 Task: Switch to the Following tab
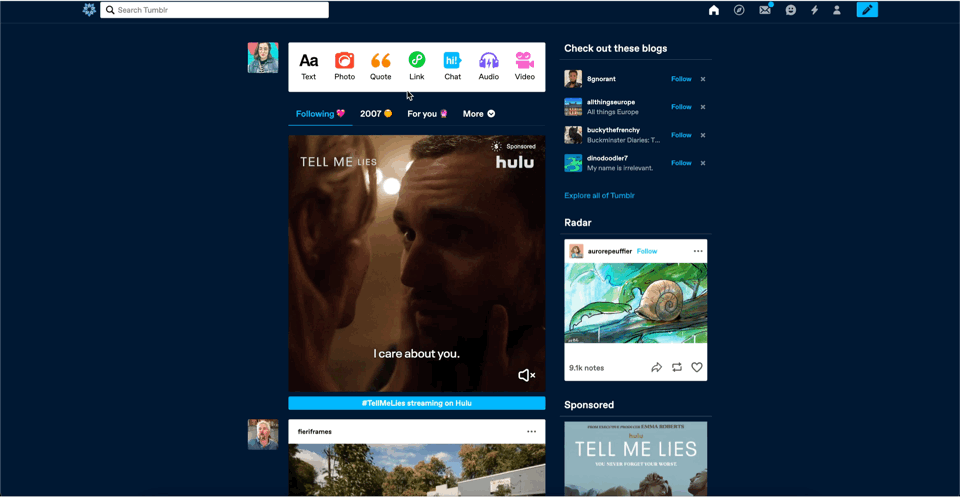(x=320, y=114)
